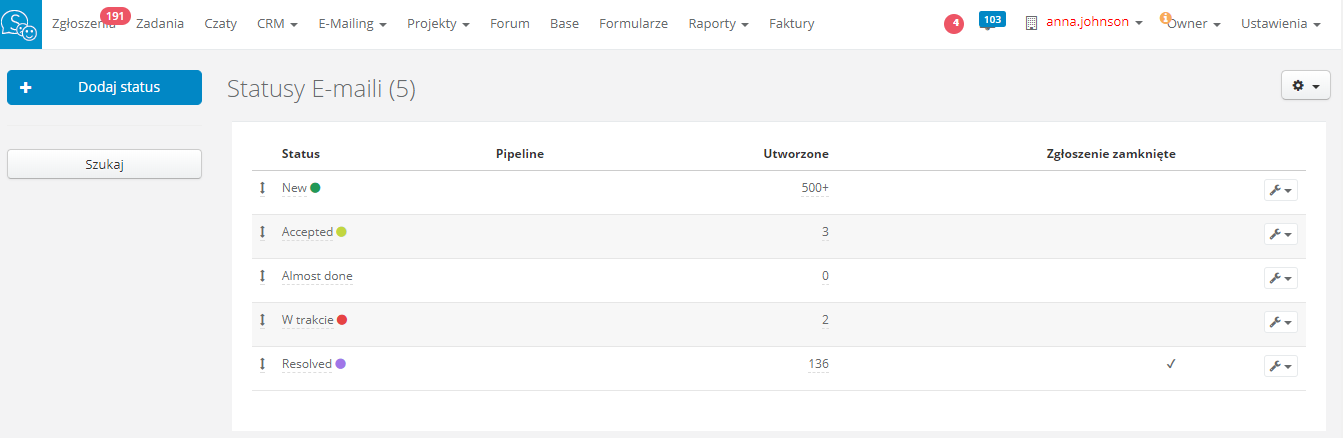Click the Dodaj status button
Viewport: 1343px width, 438px height.
[104, 87]
